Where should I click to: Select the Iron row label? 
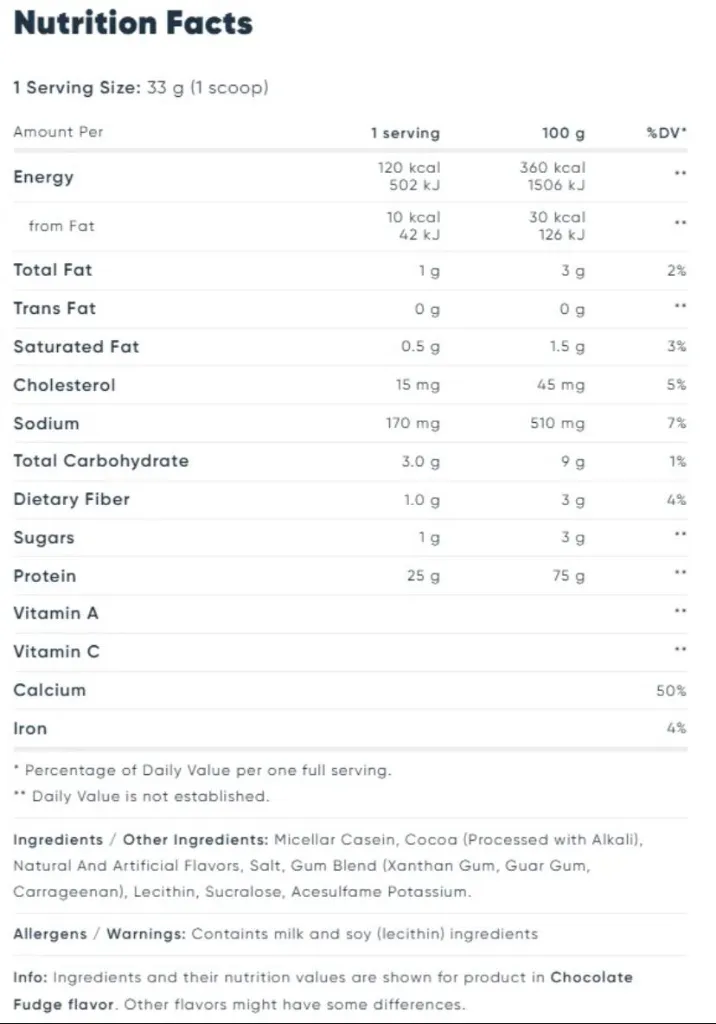pyautogui.click(x=30, y=728)
